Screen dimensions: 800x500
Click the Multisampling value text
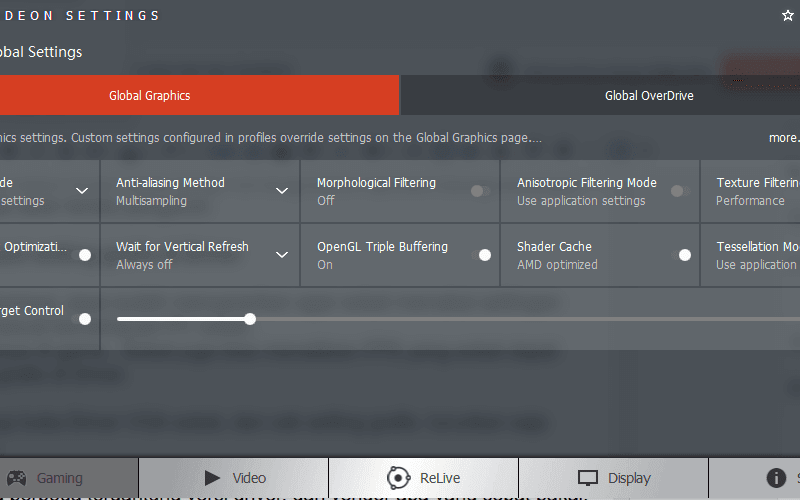(x=151, y=201)
